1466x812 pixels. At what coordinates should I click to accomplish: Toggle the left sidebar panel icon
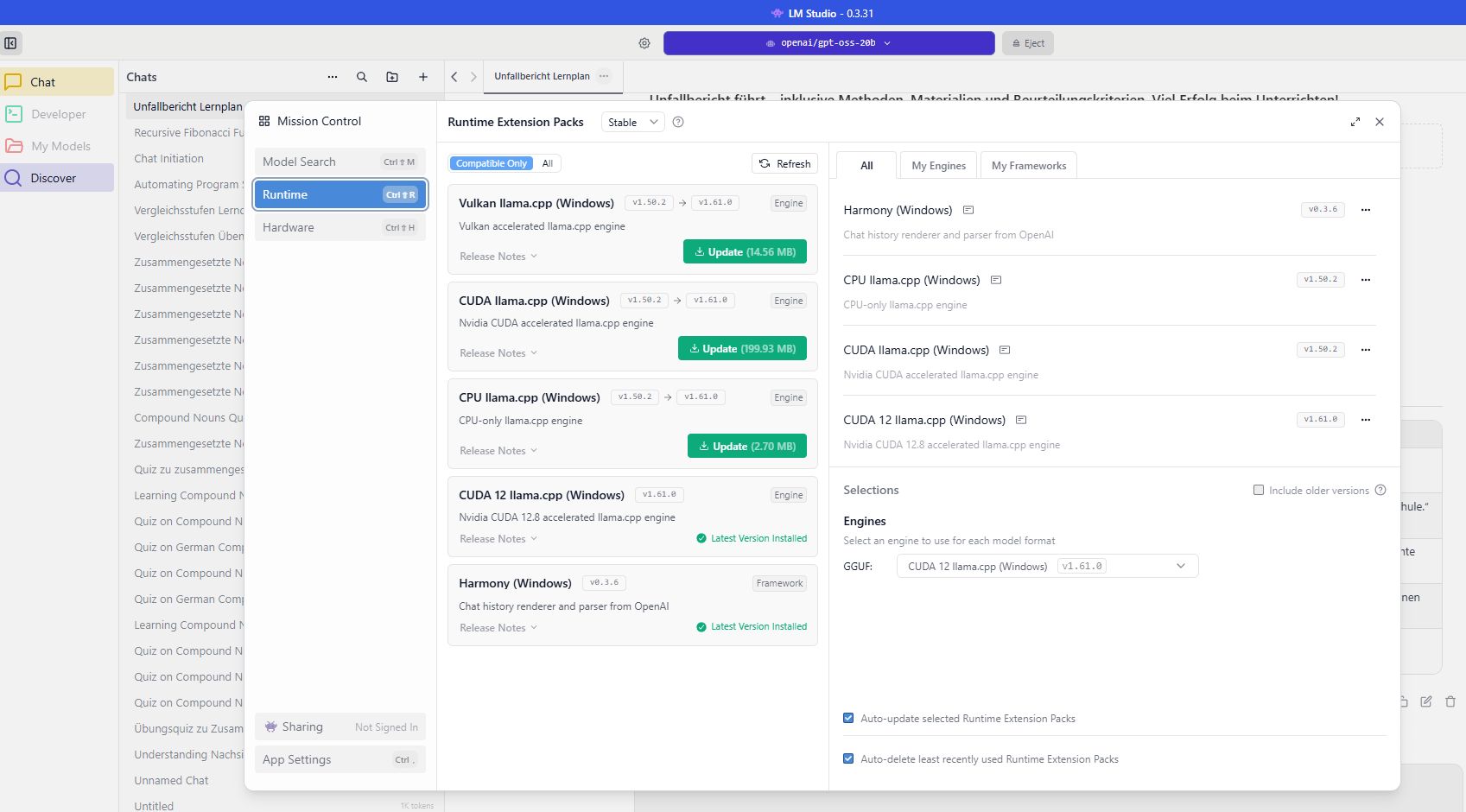tap(11, 43)
